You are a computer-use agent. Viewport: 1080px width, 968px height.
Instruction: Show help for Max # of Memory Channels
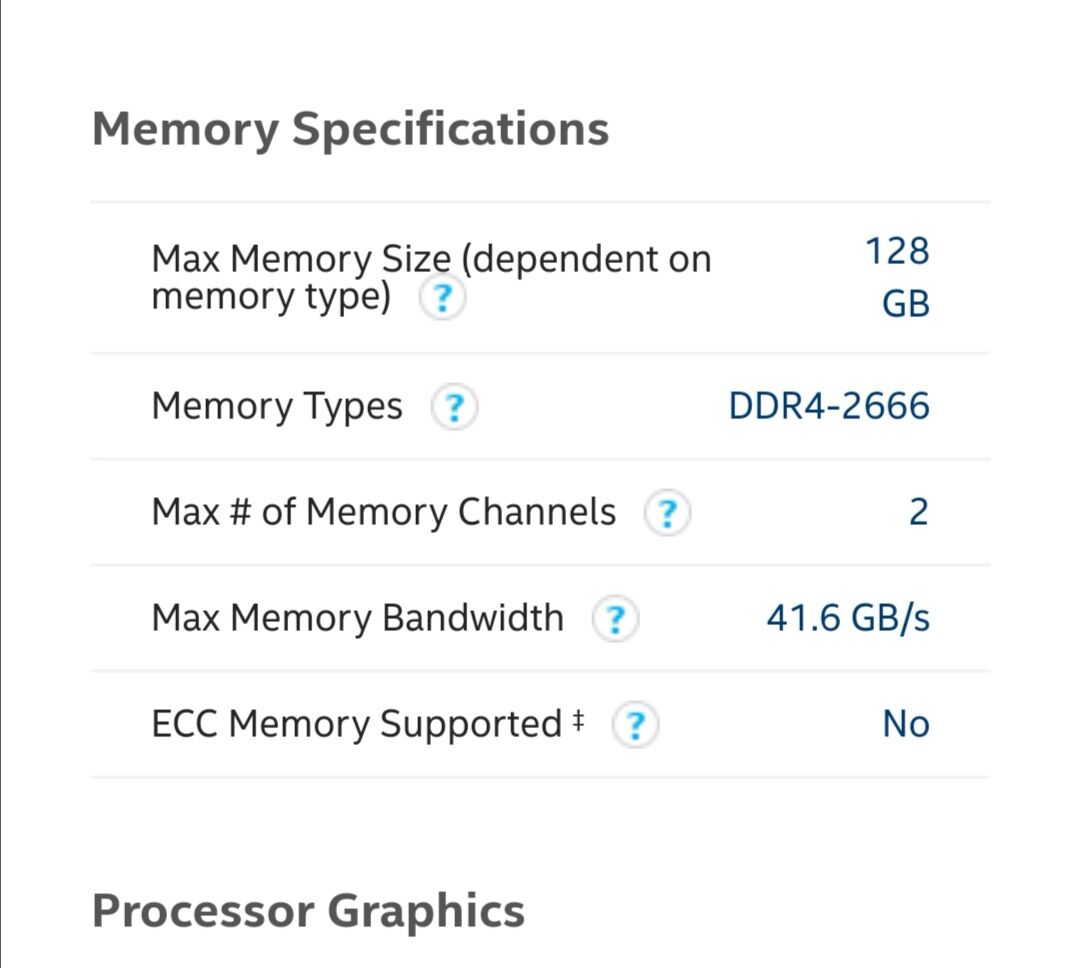pyautogui.click(x=667, y=513)
